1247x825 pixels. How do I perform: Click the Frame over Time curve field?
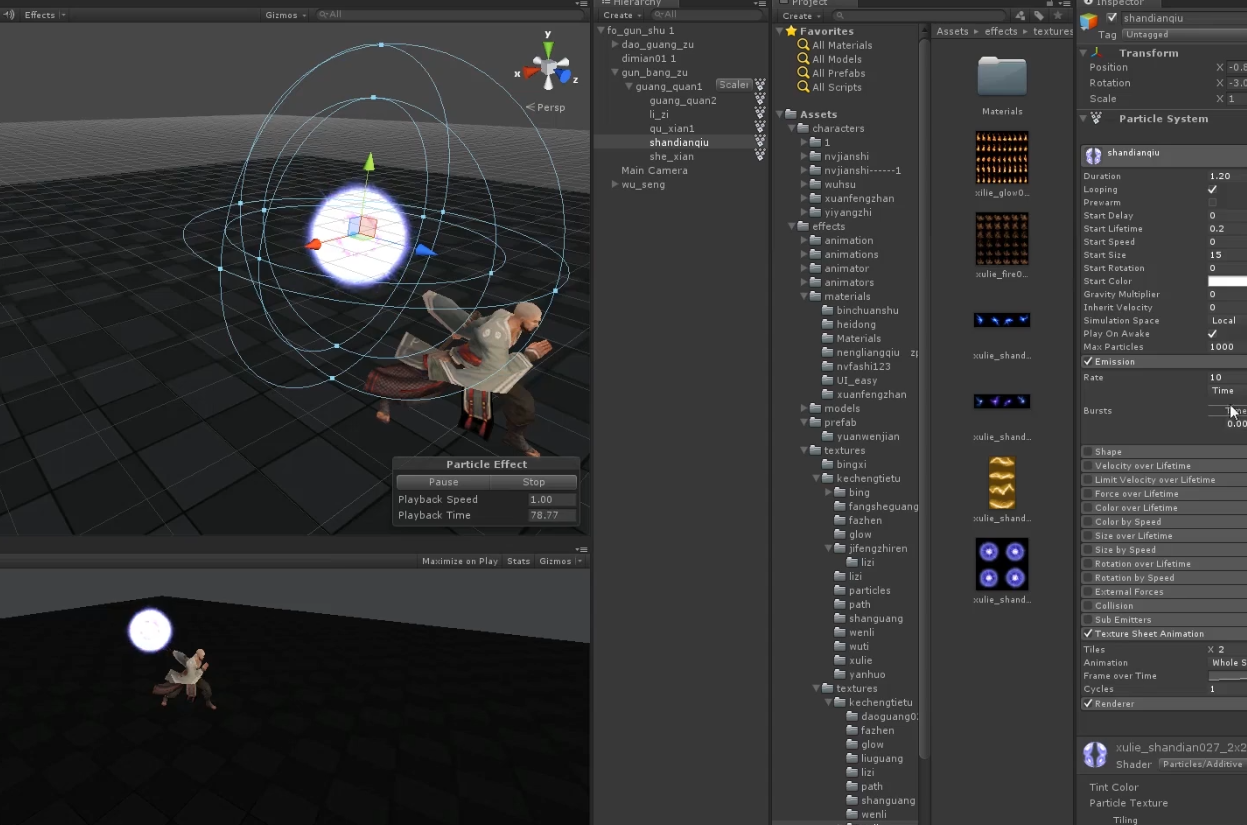pos(1227,676)
